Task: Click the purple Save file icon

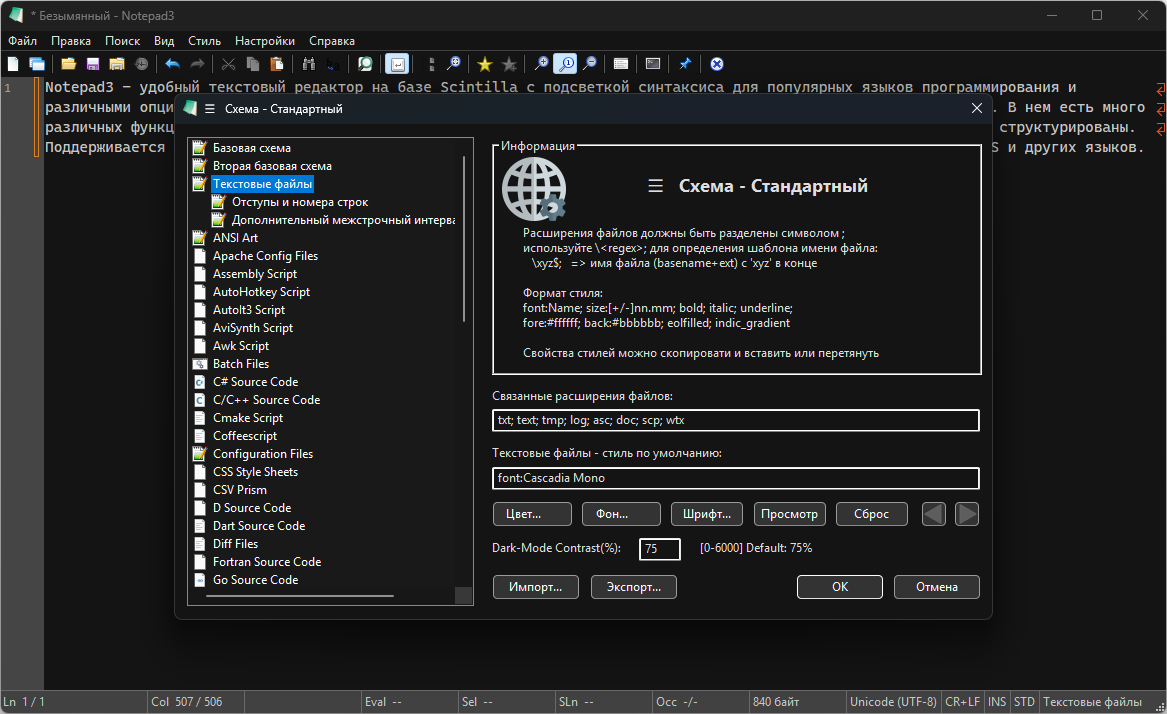Action: 93,64
